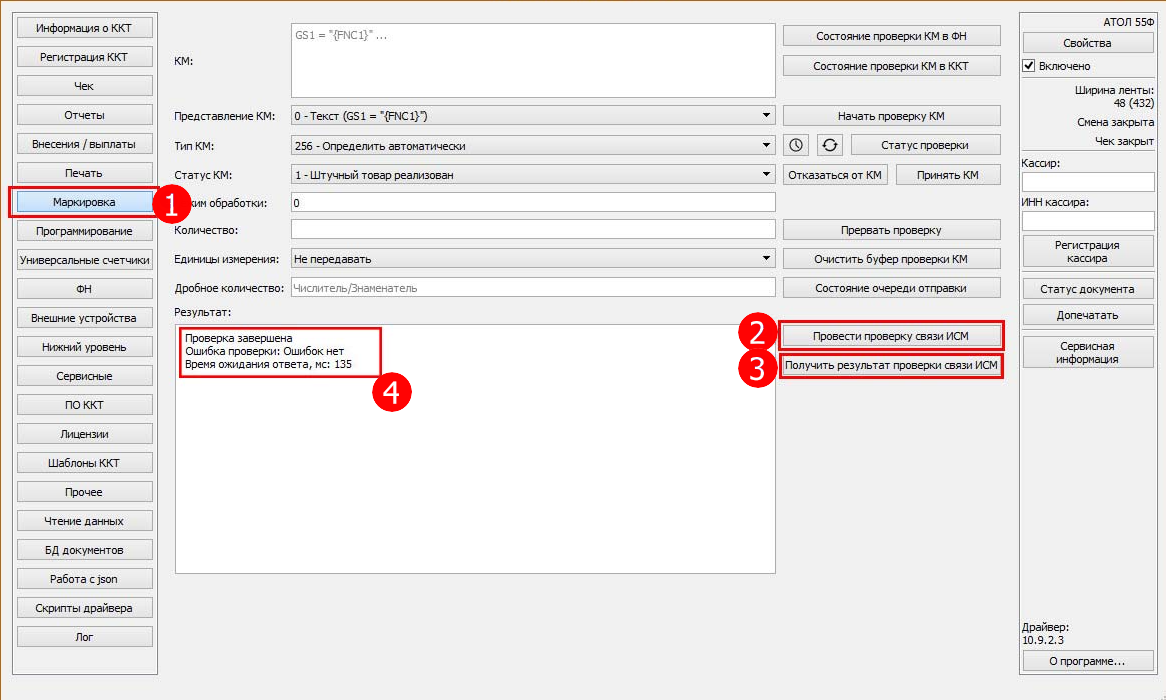Screen dimensions: 1166x700
Task: Click Получить результат проверки связи ИСМ
Action: [x=891, y=366]
